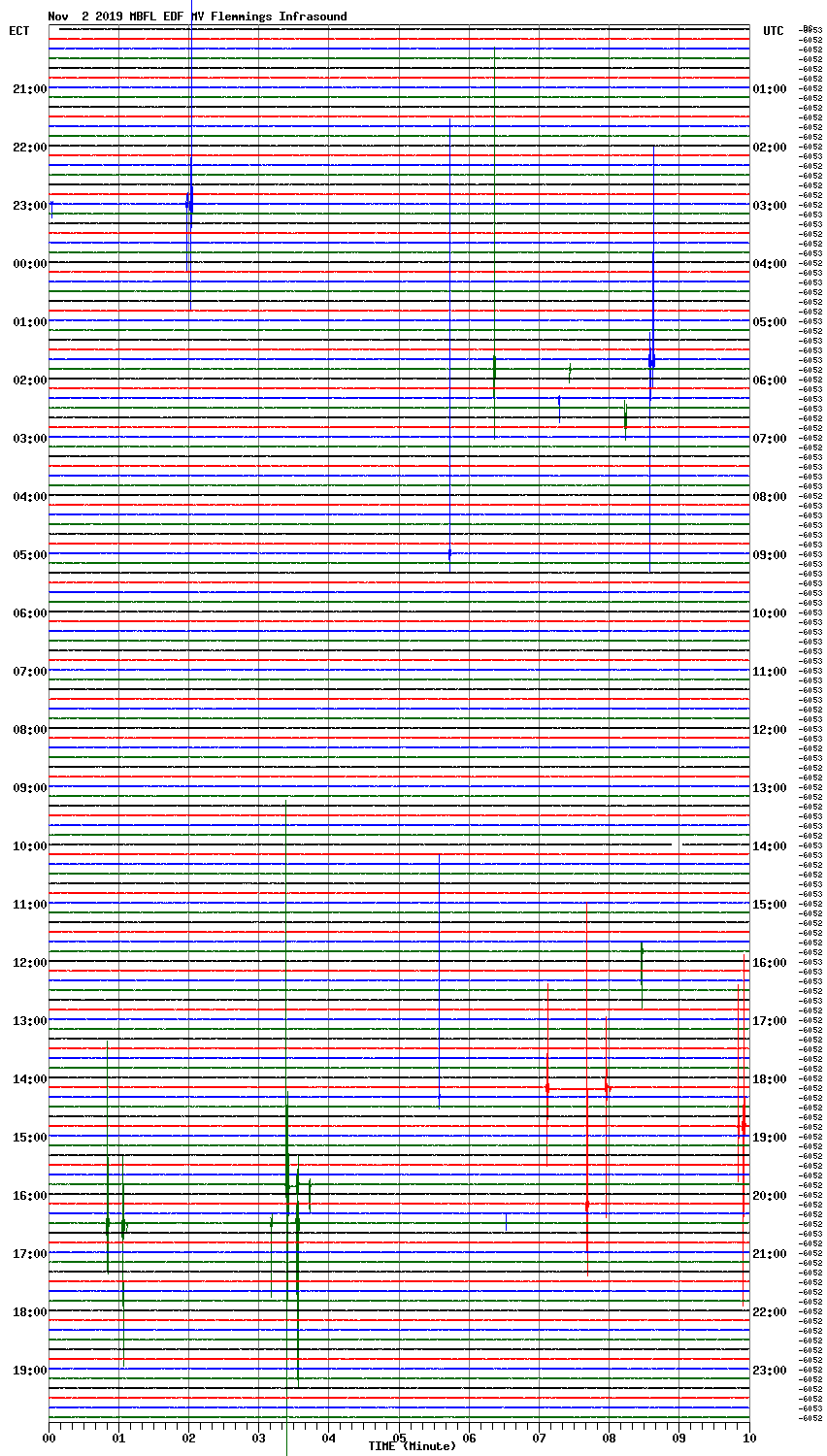Screen dimensions: 827x1456
Task: Pick the 03:00 UTC time label
Action: pyautogui.click(x=770, y=206)
